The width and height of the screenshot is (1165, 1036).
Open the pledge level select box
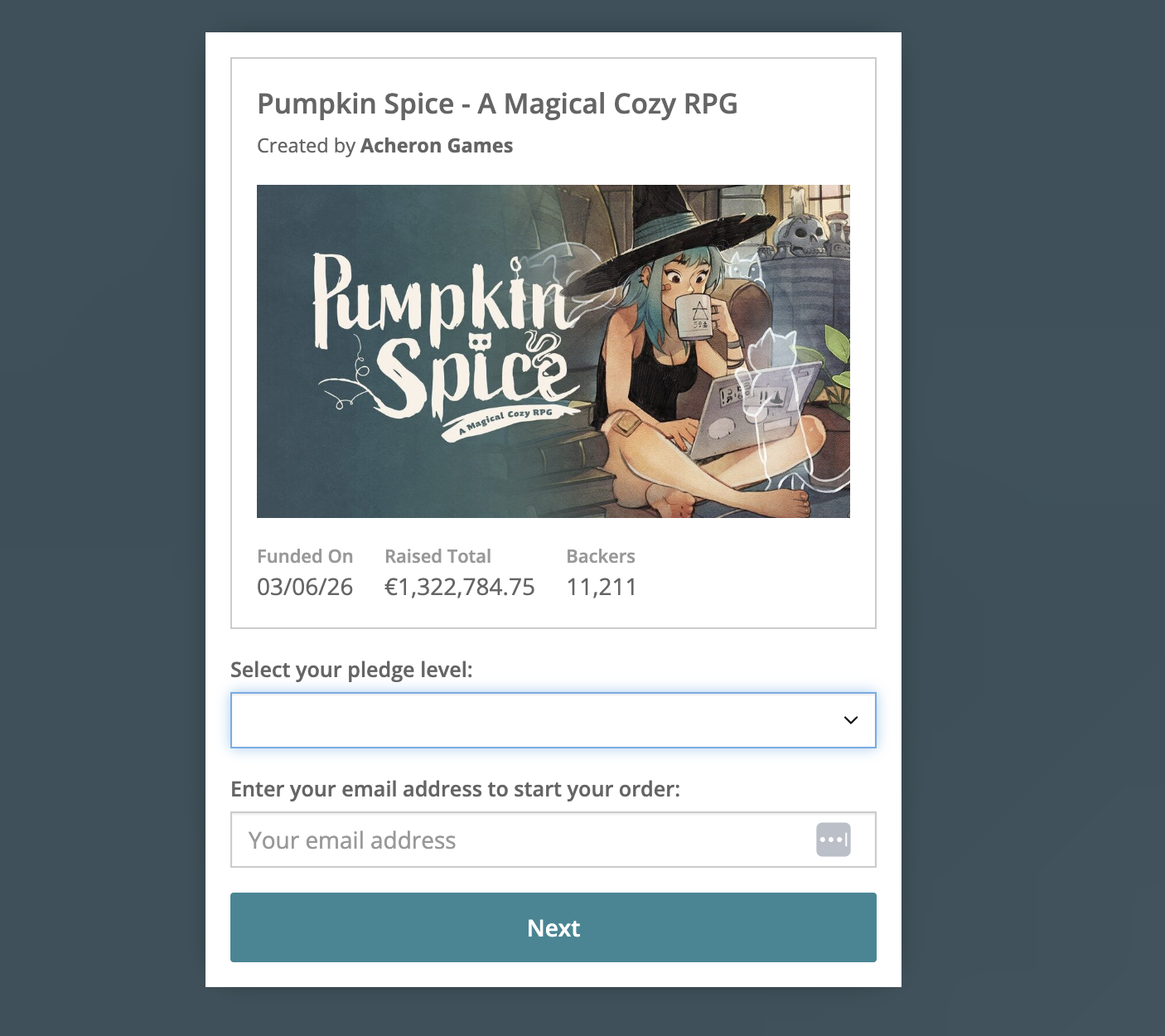pyautogui.click(x=553, y=720)
